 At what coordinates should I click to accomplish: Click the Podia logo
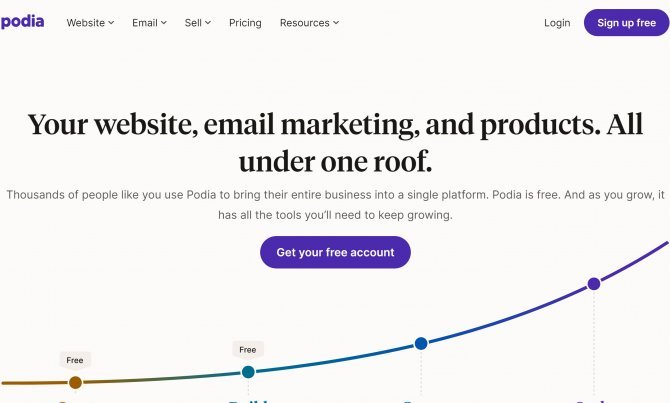pos(22,22)
